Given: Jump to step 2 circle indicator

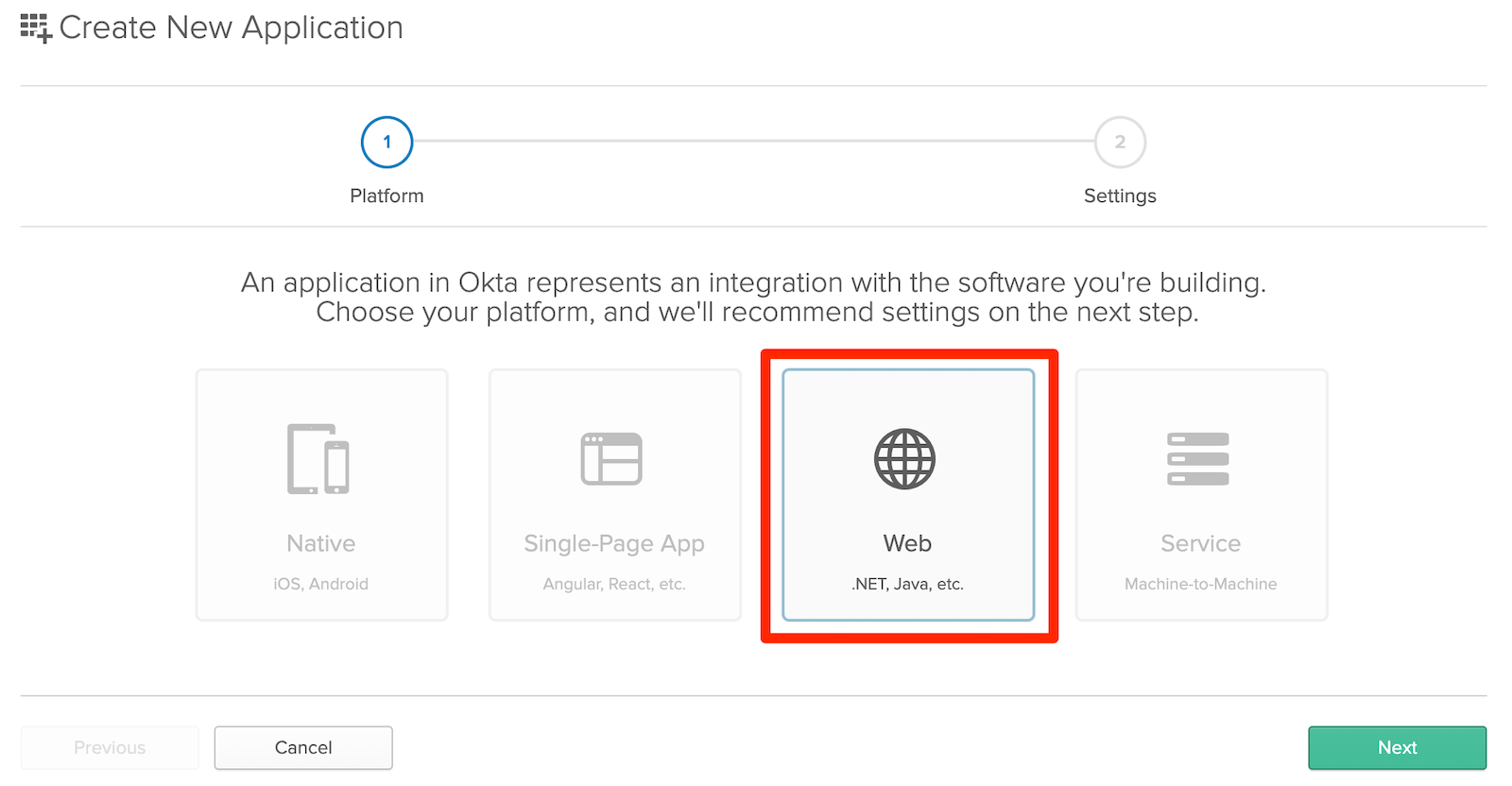Looking at the screenshot, I should point(1120,143).
